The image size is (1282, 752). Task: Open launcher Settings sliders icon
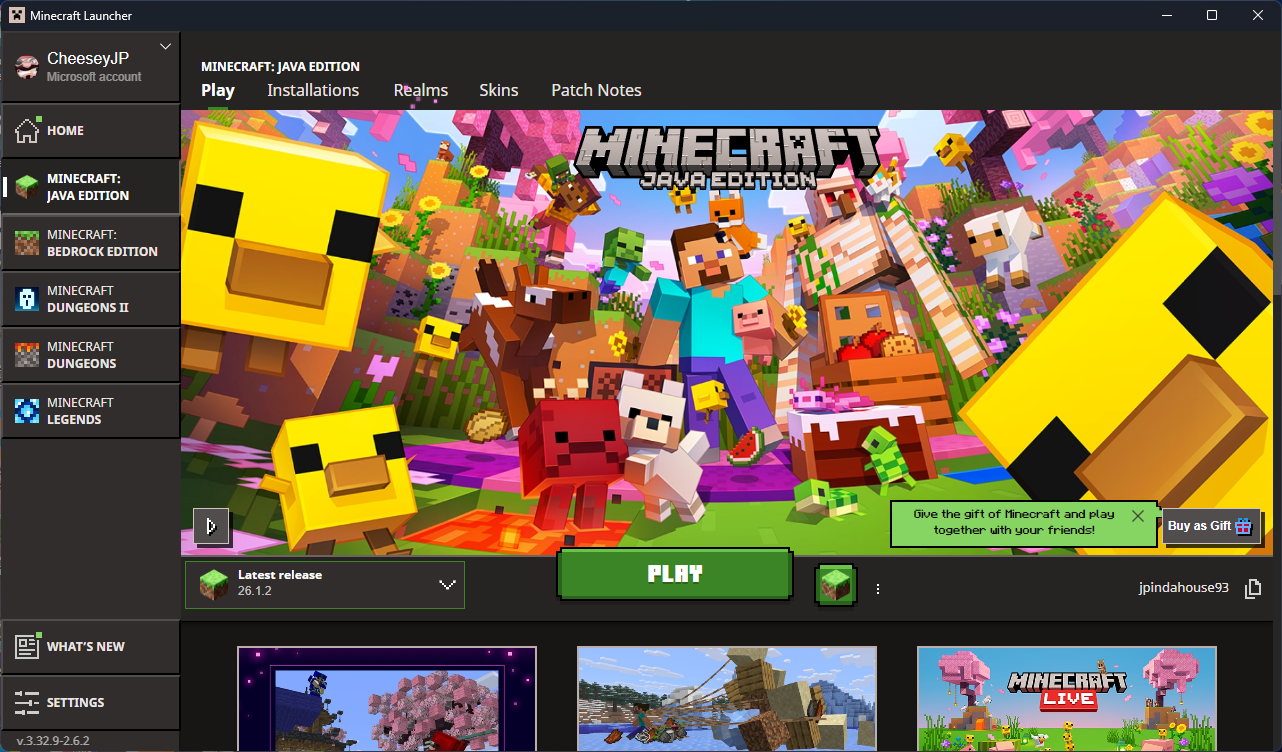pyautogui.click(x=27, y=702)
